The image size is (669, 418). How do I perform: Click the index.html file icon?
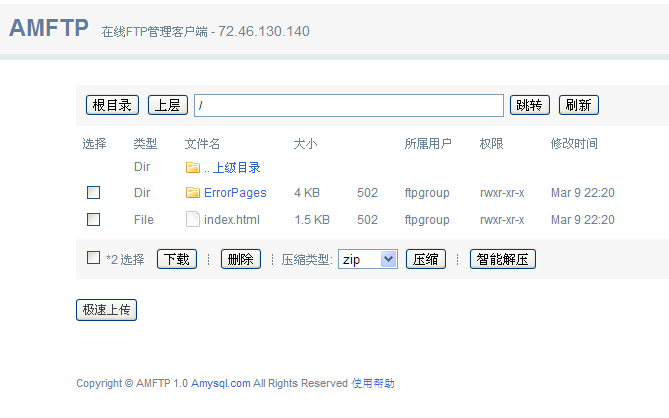click(x=193, y=219)
